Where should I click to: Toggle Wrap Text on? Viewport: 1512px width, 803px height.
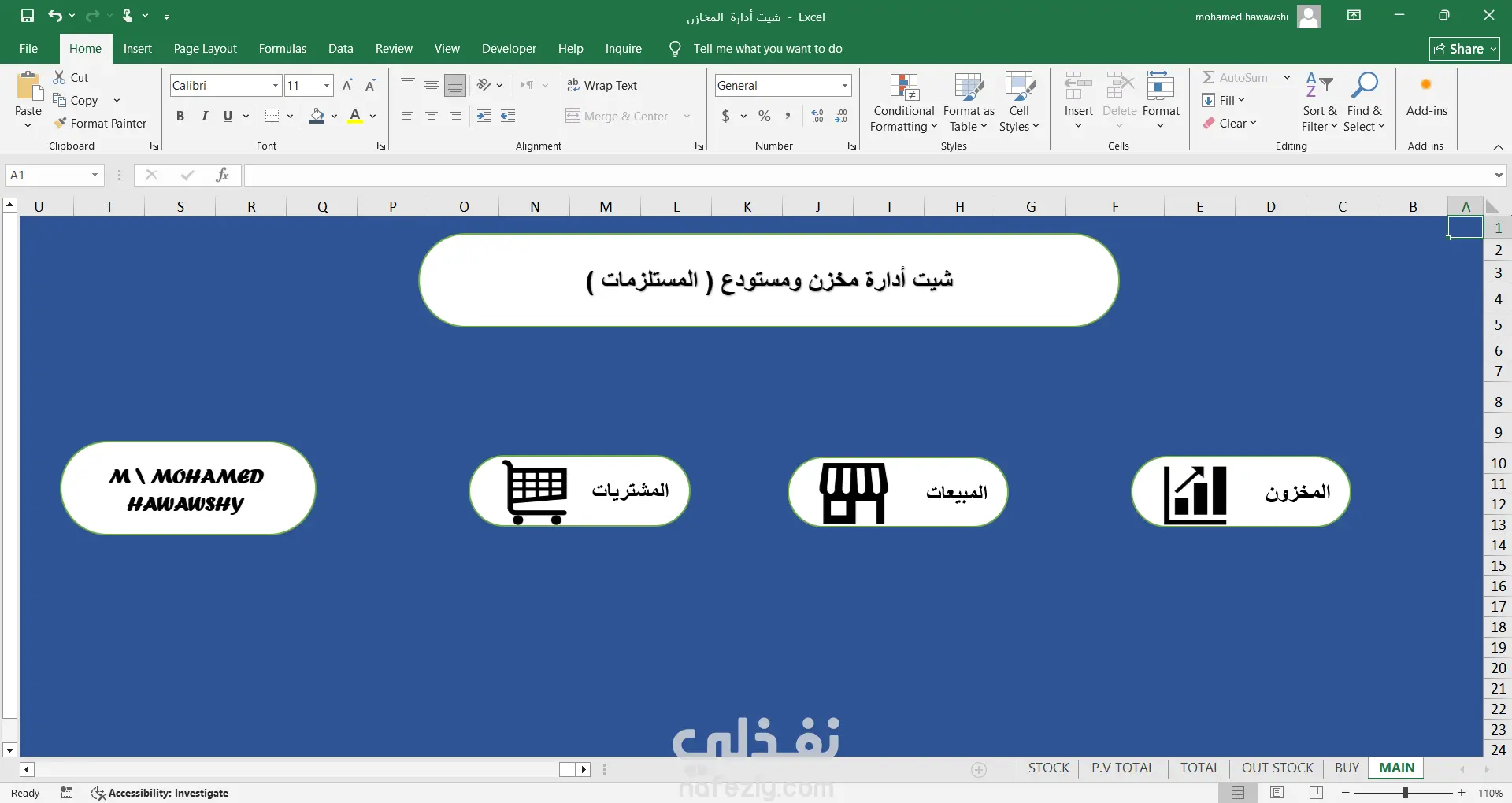[602, 85]
